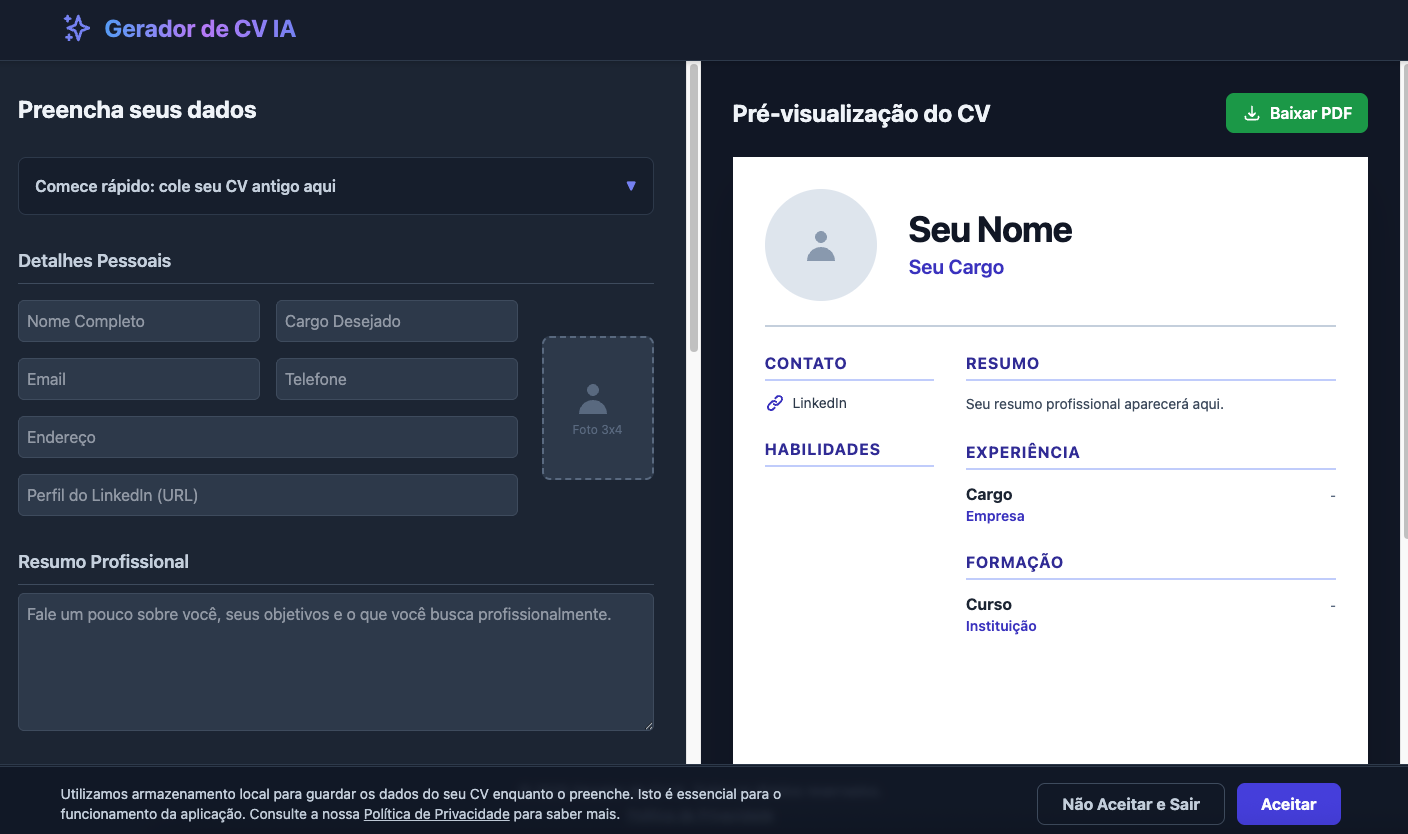Image resolution: width=1408 pixels, height=834 pixels.
Task: Expand the 'Comece rápido' paste CV section
Action: 335,186
